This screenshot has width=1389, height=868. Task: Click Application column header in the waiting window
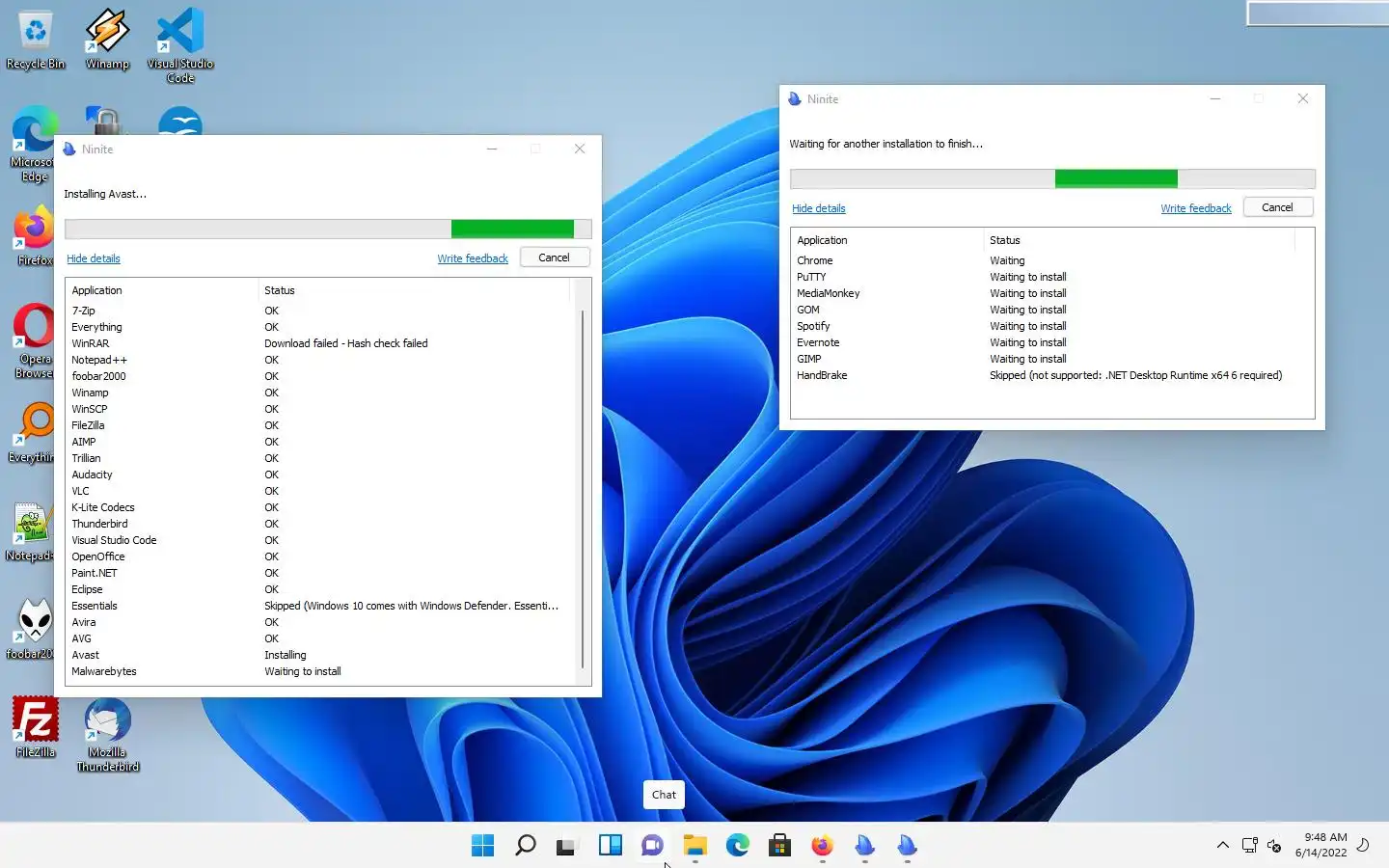pos(886,240)
